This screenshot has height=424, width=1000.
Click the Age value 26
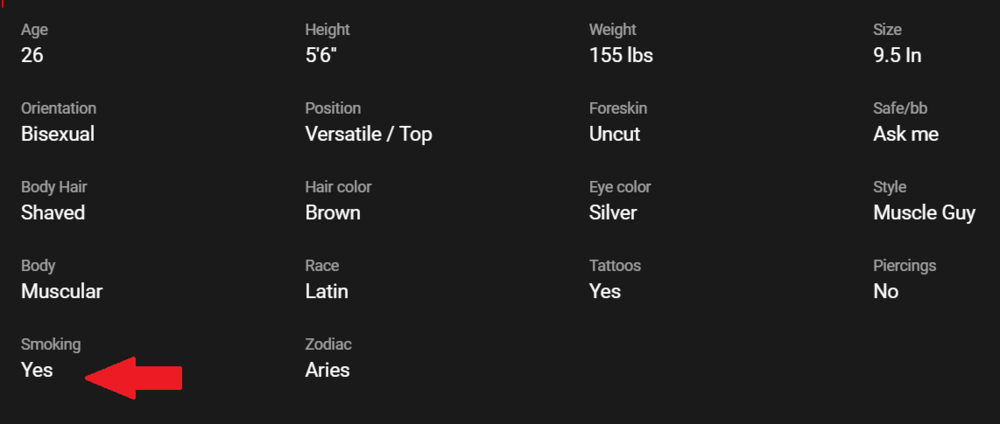(x=32, y=55)
